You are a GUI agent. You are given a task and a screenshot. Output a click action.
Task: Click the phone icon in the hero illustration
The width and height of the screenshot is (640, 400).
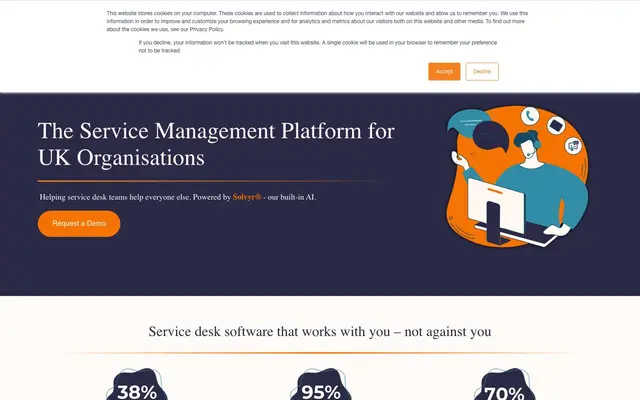tap(530, 116)
